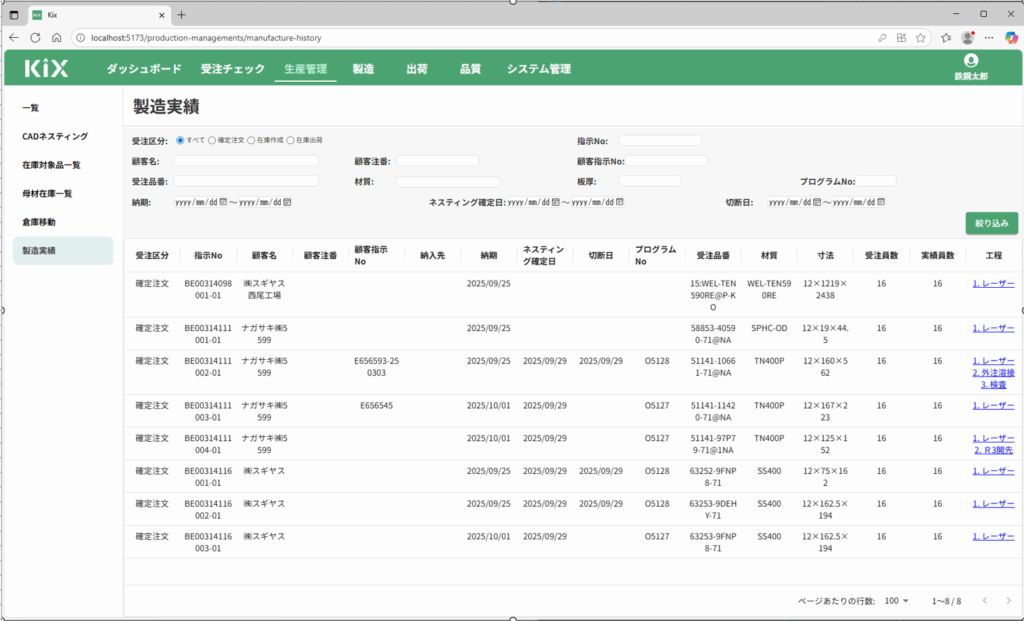1024x621 pixels.
Task: Select the 在庫作成 radio button
Action: coord(251,140)
